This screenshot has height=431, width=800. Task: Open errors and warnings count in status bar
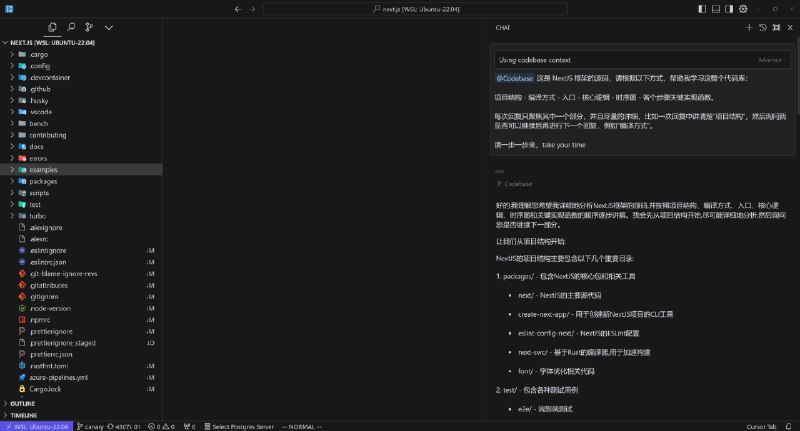[x=161, y=426]
